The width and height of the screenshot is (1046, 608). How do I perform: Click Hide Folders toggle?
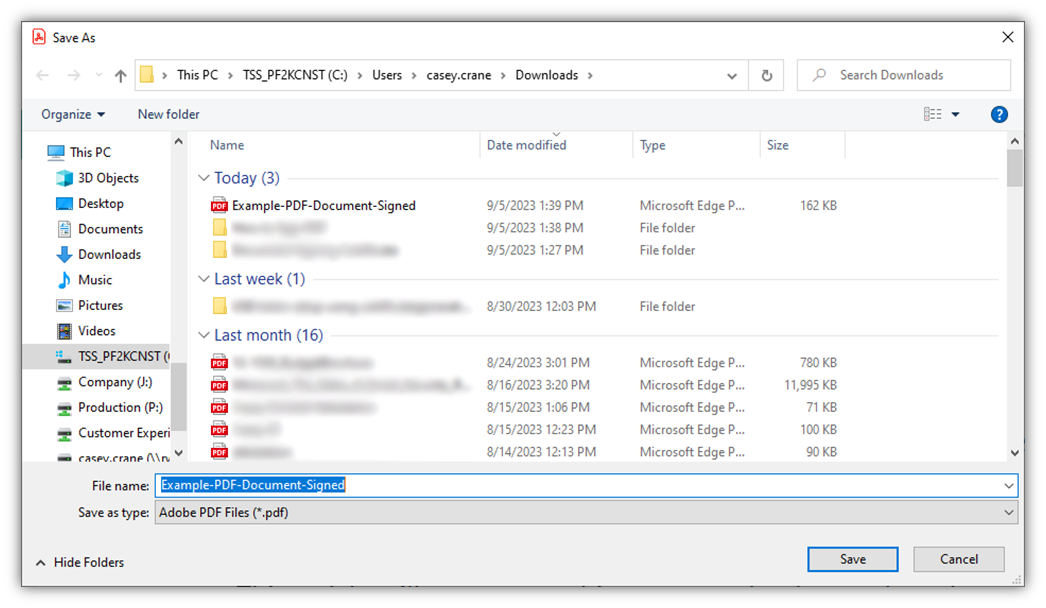(x=80, y=562)
